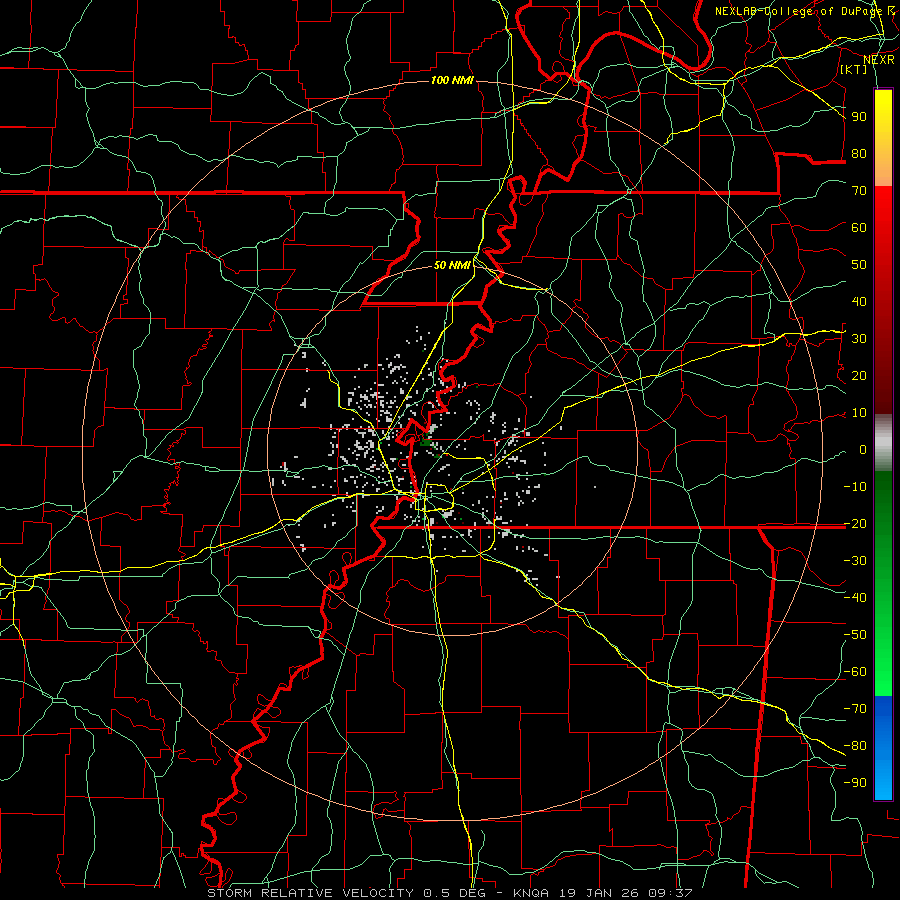
Task: Click the 50 NMI range ring label
Action: 452,265
